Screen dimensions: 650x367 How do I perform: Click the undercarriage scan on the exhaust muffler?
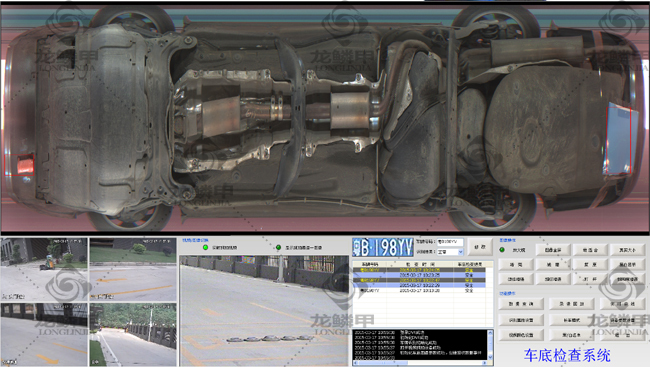(x=350, y=110)
